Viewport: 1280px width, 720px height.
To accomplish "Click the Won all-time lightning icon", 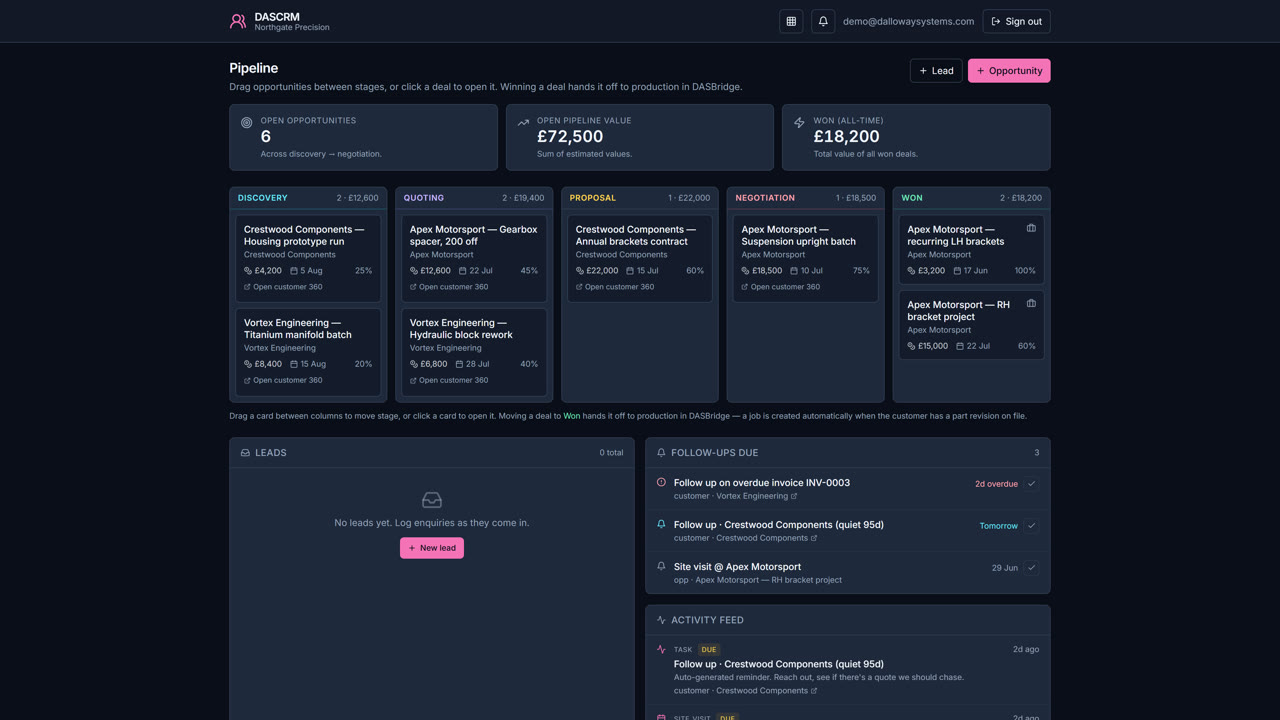I will point(799,123).
